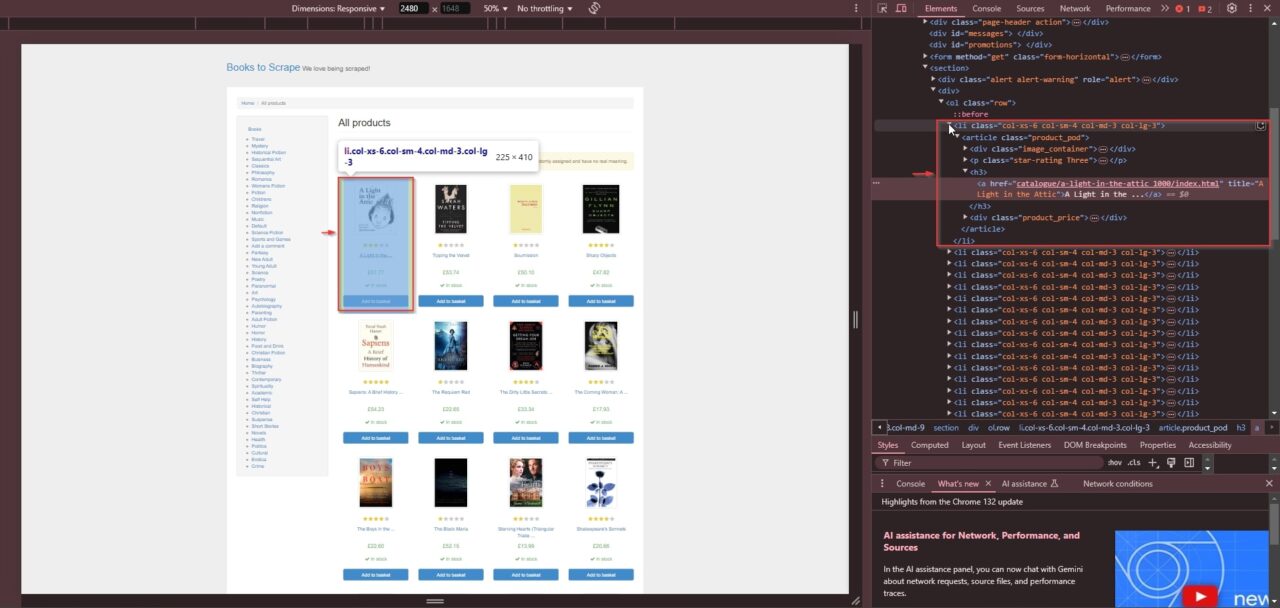Switch to the Console tab
The image size is (1280, 608).
coord(986,8)
